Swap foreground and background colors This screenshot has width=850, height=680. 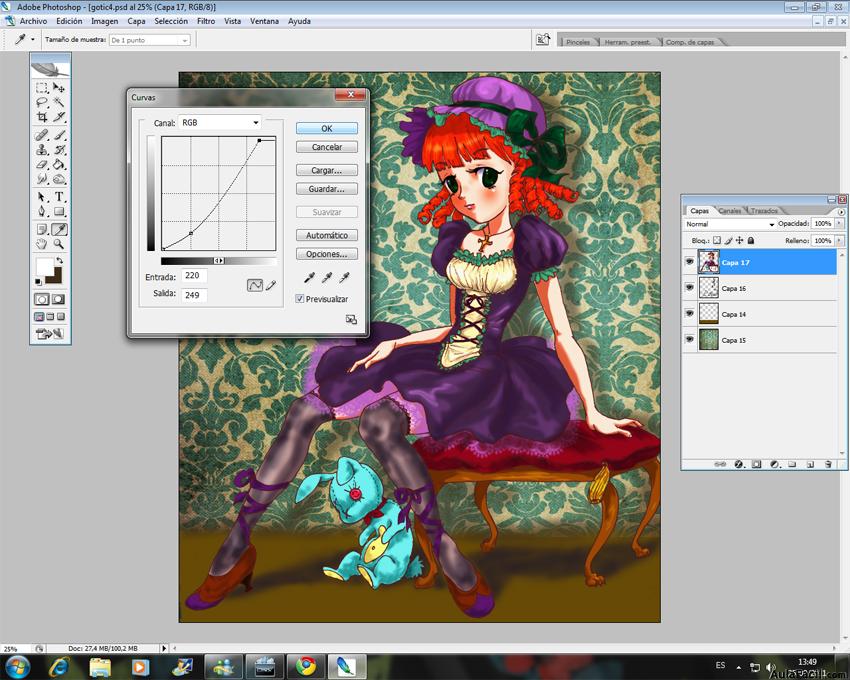[60, 260]
